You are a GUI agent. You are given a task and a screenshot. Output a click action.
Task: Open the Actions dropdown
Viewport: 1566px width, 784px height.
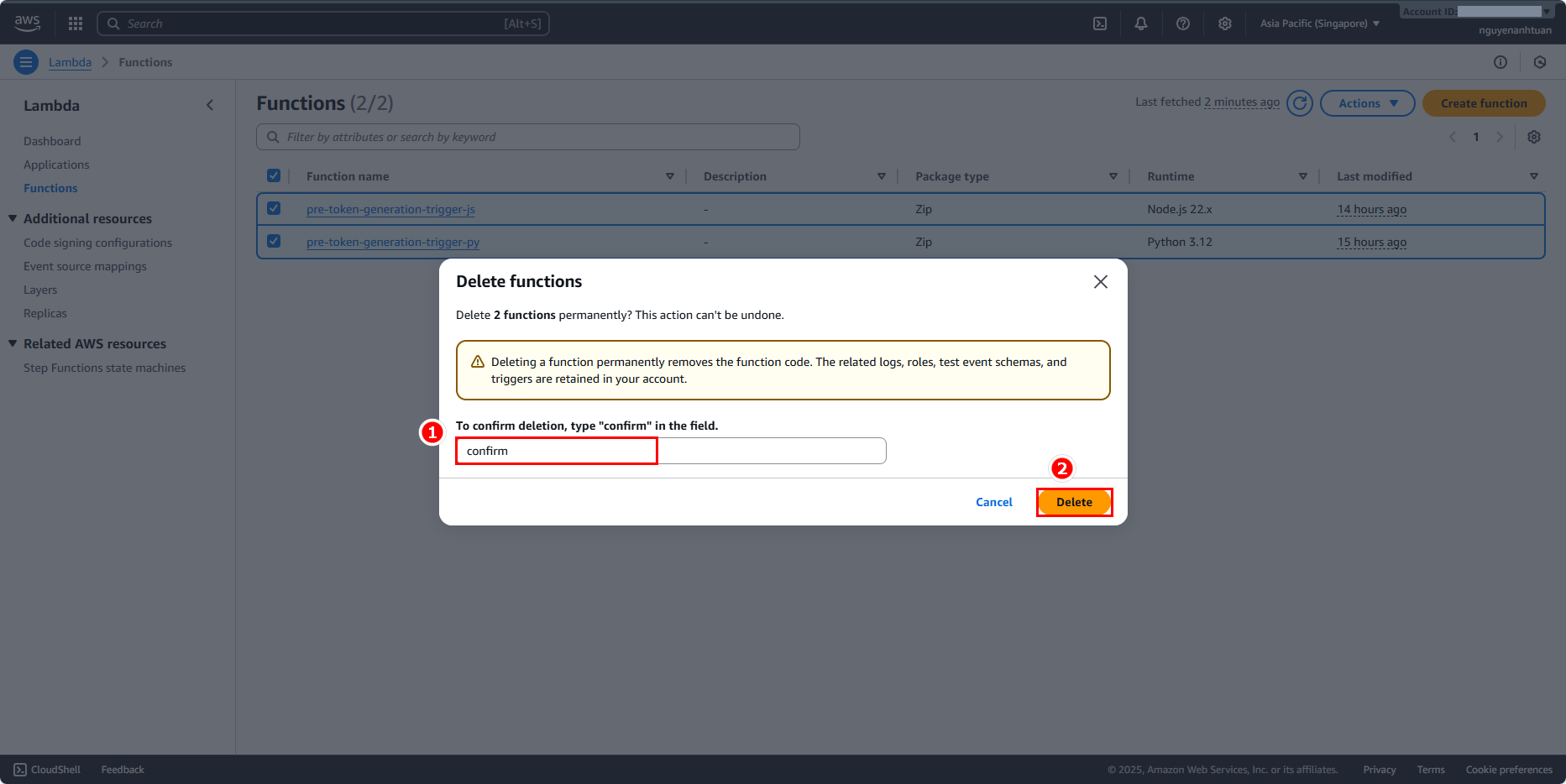coord(1367,103)
